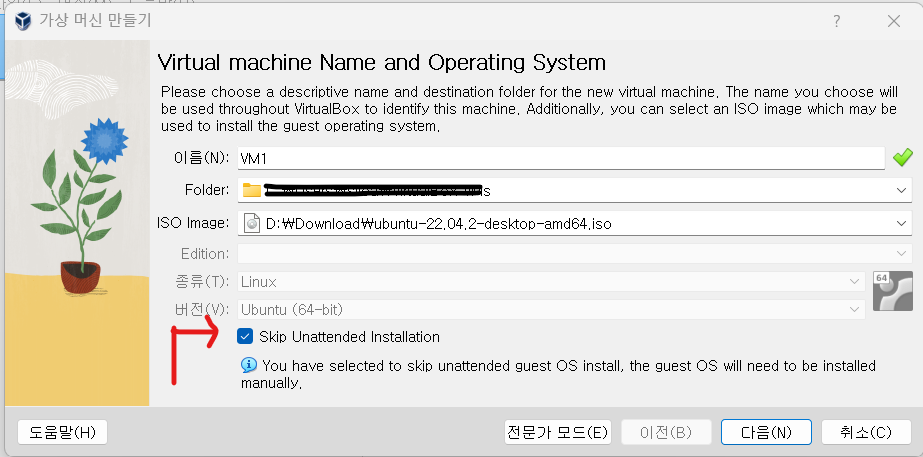Click the ISO path text ubuntu-22.04.2-desktop-amd64.iso
This screenshot has height=457, width=923.
coord(439,224)
